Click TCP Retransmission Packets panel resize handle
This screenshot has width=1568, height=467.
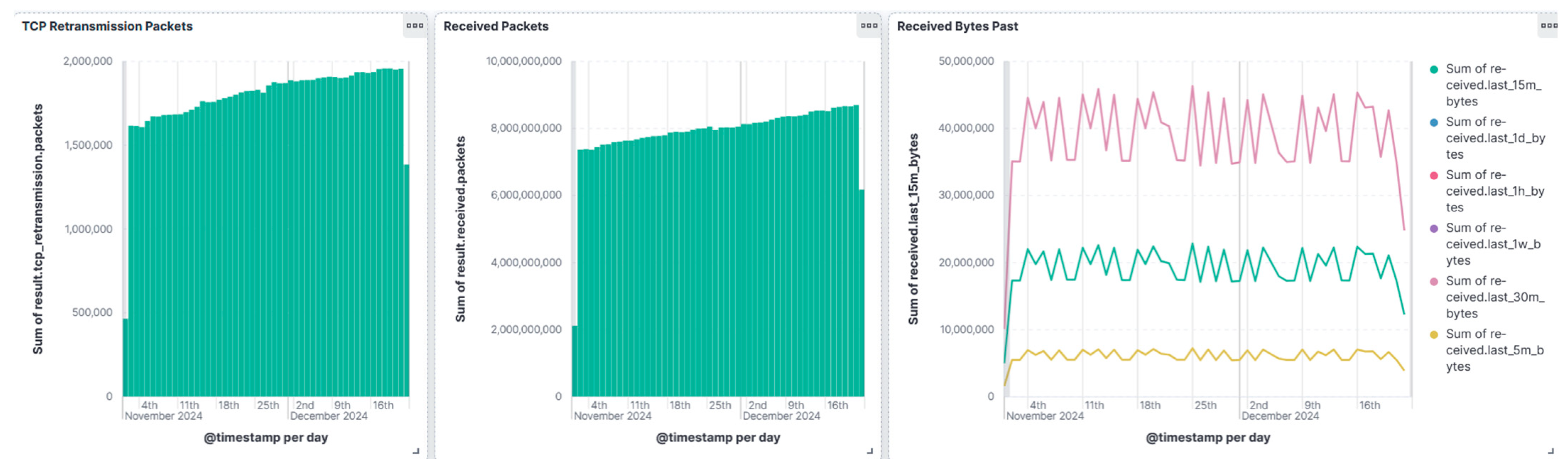(x=416, y=451)
